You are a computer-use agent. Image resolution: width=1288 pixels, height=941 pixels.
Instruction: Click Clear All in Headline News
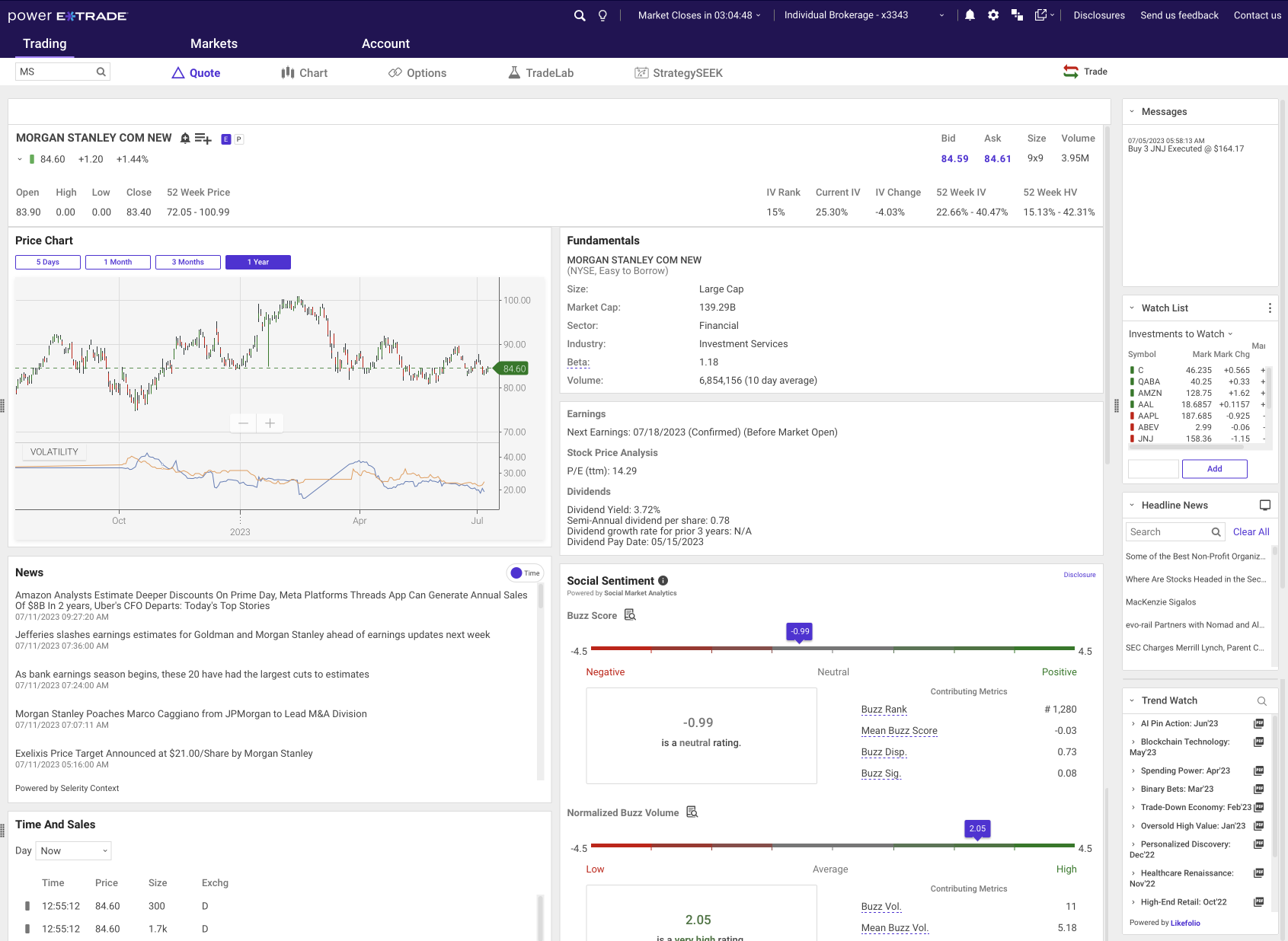click(x=1251, y=532)
